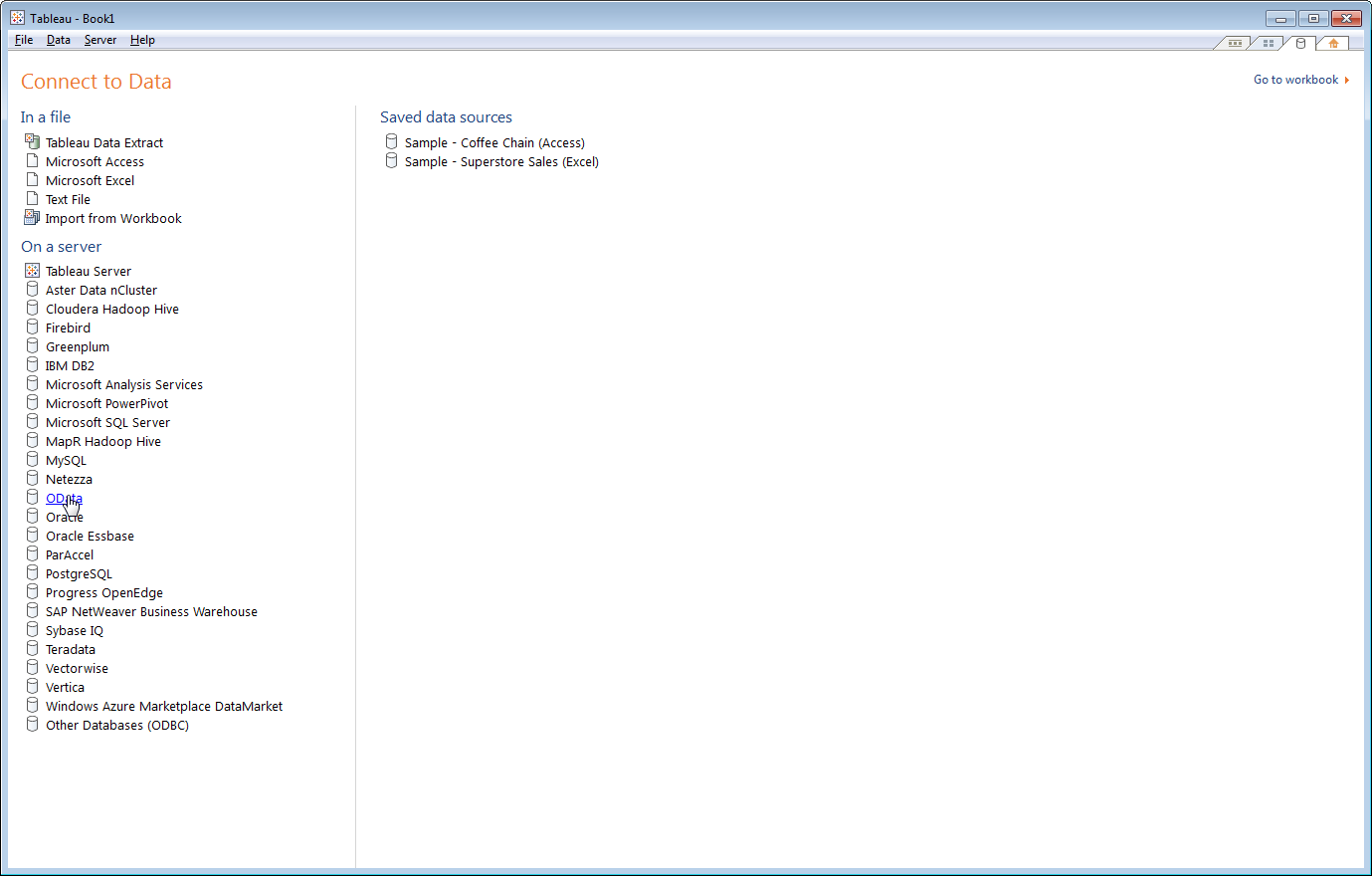Open the Data menu

pos(58,39)
